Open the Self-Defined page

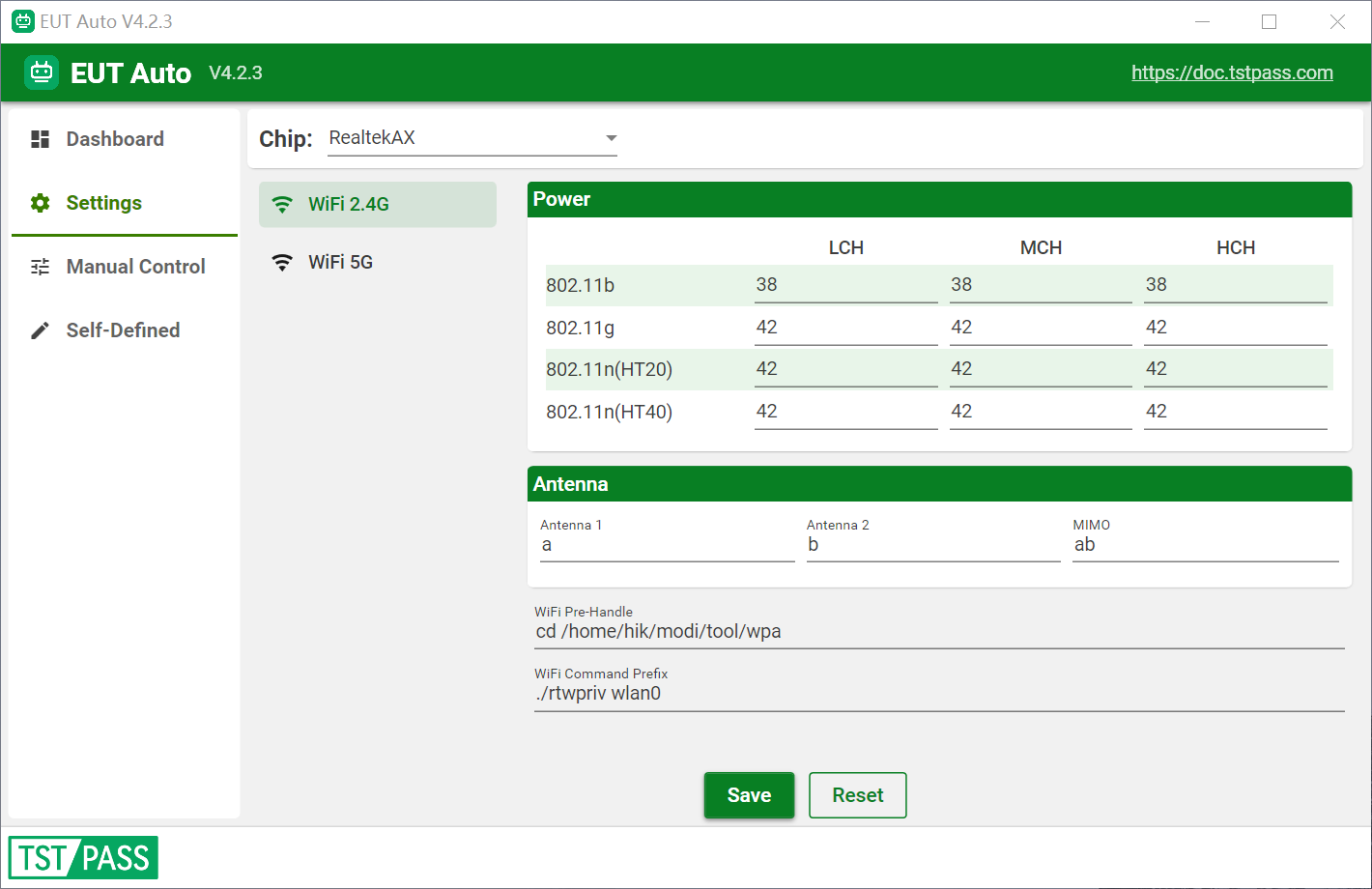tap(125, 330)
